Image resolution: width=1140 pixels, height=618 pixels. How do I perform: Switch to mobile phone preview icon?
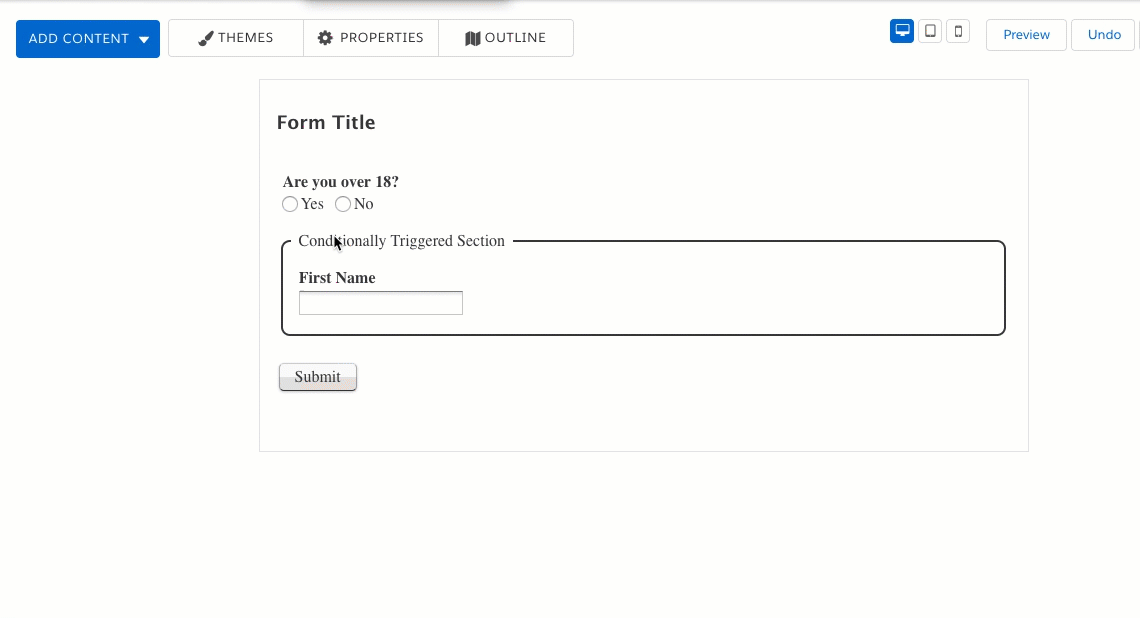[958, 32]
